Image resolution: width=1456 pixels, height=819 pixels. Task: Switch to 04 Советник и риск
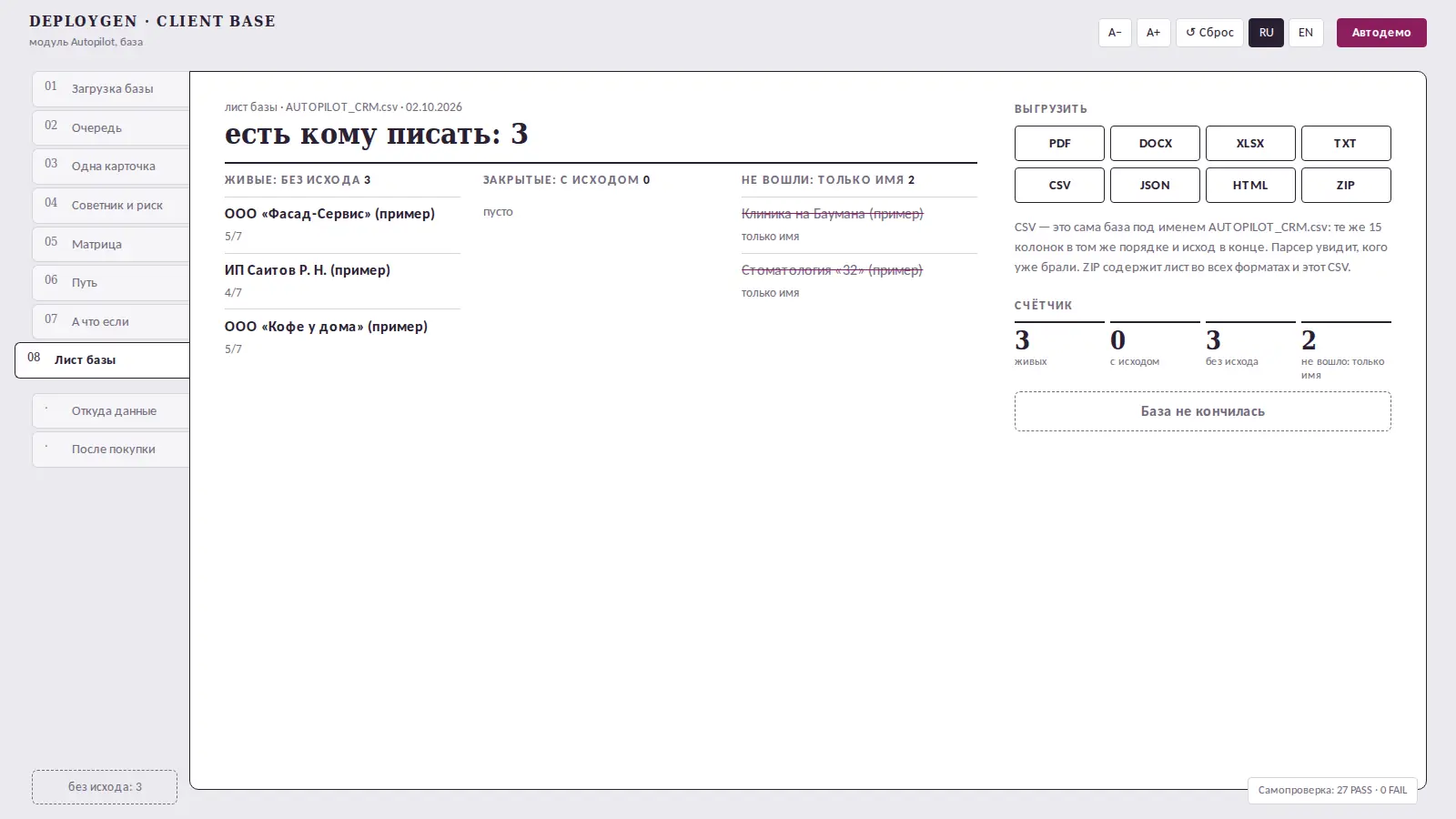click(x=111, y=205)
